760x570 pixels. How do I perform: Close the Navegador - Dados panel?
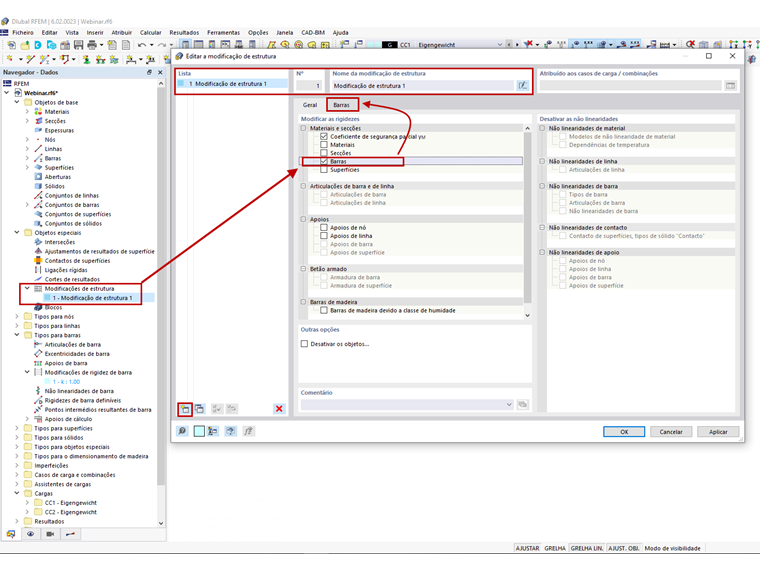[x=160, y=72]
